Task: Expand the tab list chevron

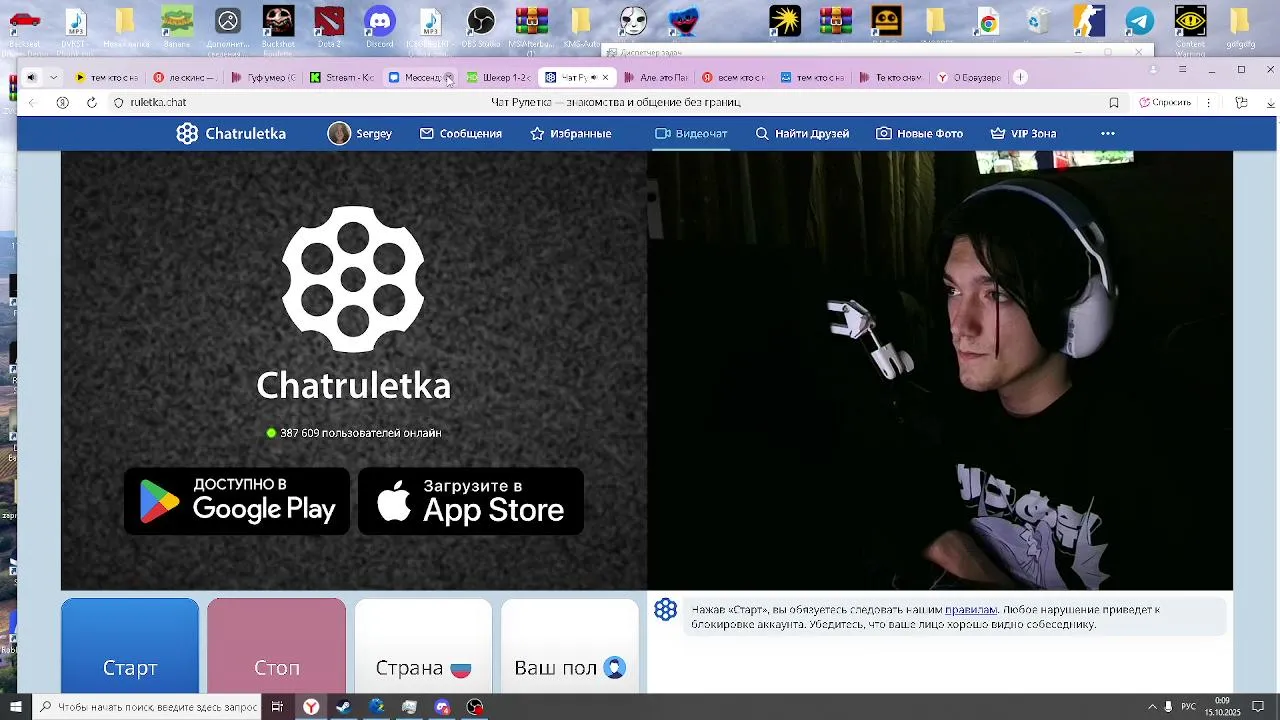Action: coord(53,78)
